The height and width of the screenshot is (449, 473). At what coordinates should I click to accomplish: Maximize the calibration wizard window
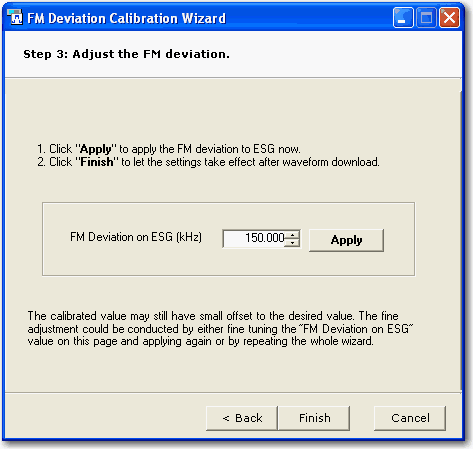(426, 18)
